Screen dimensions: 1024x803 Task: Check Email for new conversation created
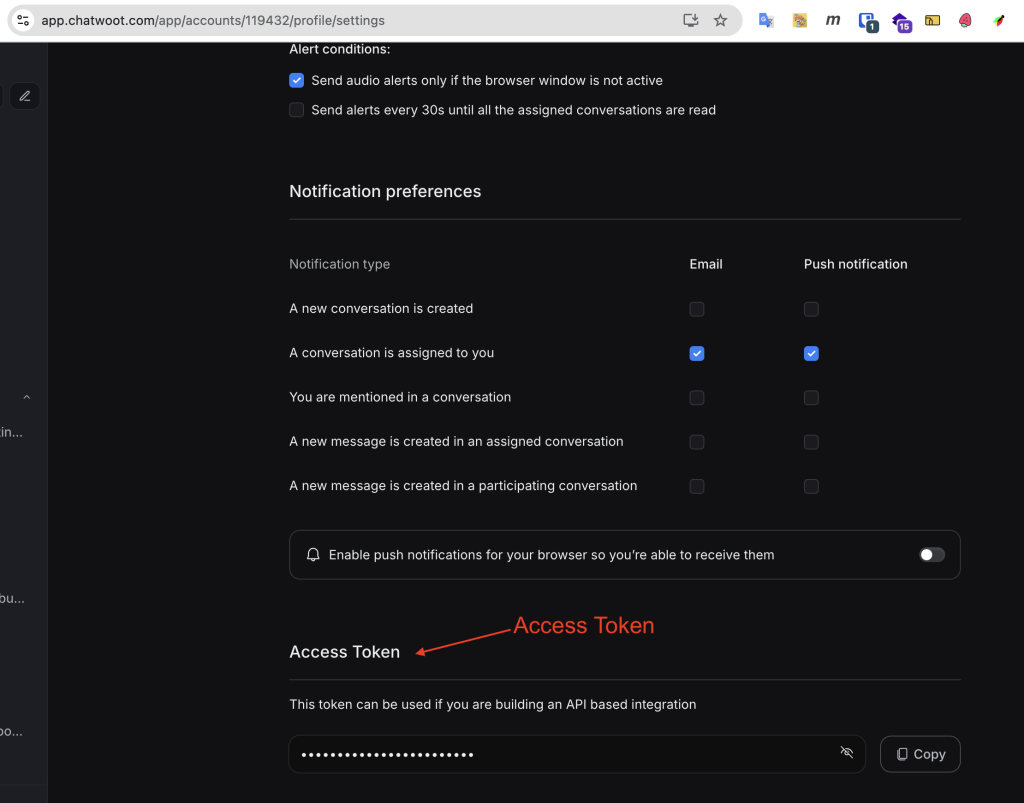(x=697, y=309)
